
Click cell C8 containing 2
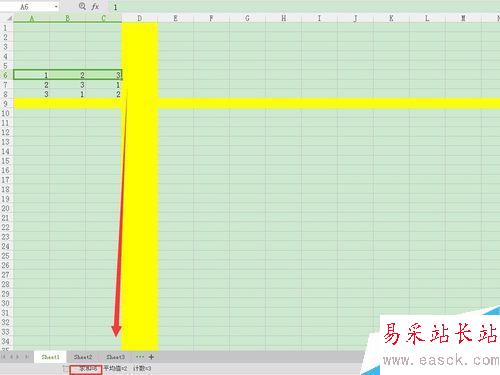pyautogui.click(x=104, y=94)
